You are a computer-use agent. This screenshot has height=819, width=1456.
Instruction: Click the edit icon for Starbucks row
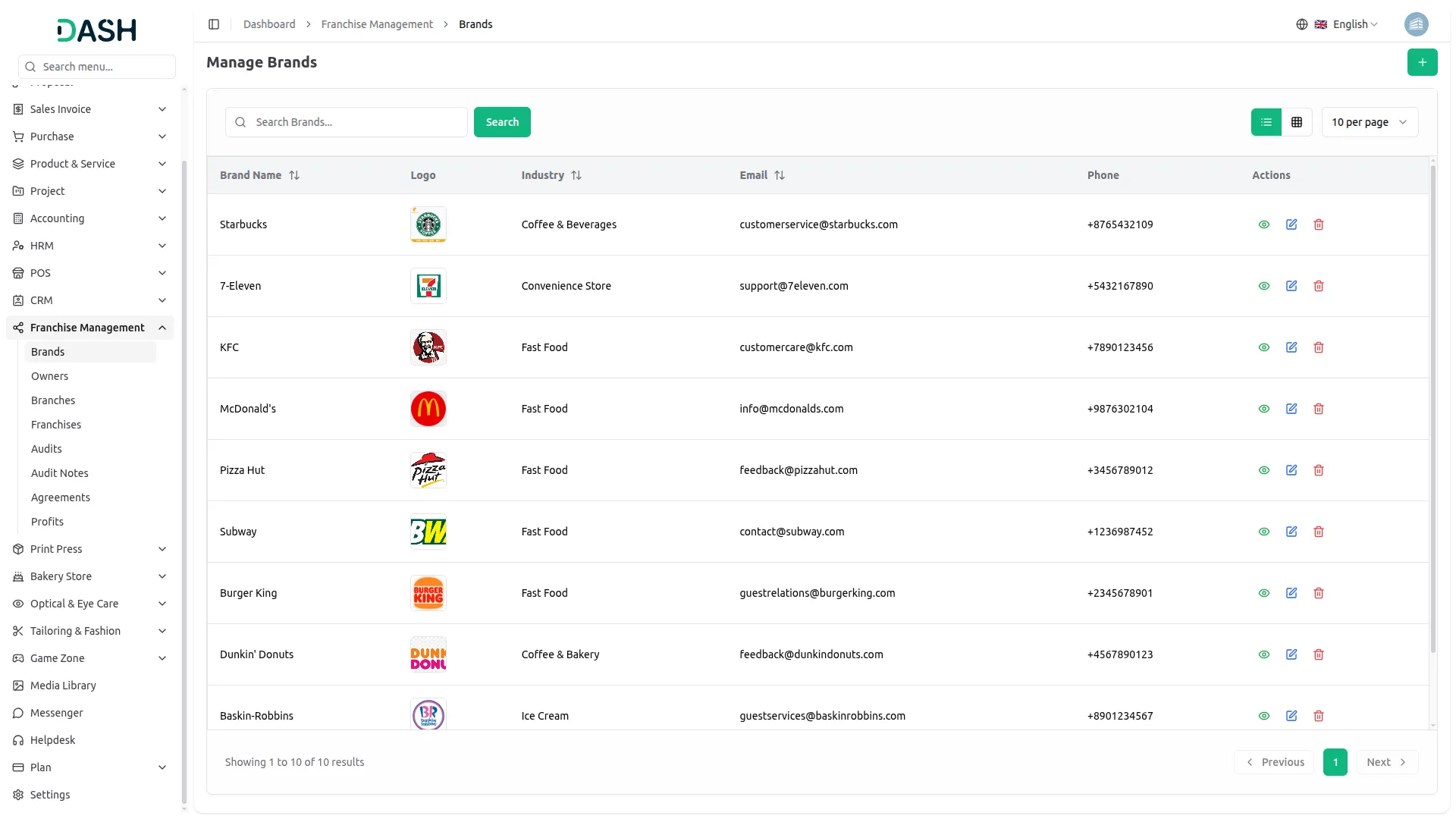[x=1291, y=224]
